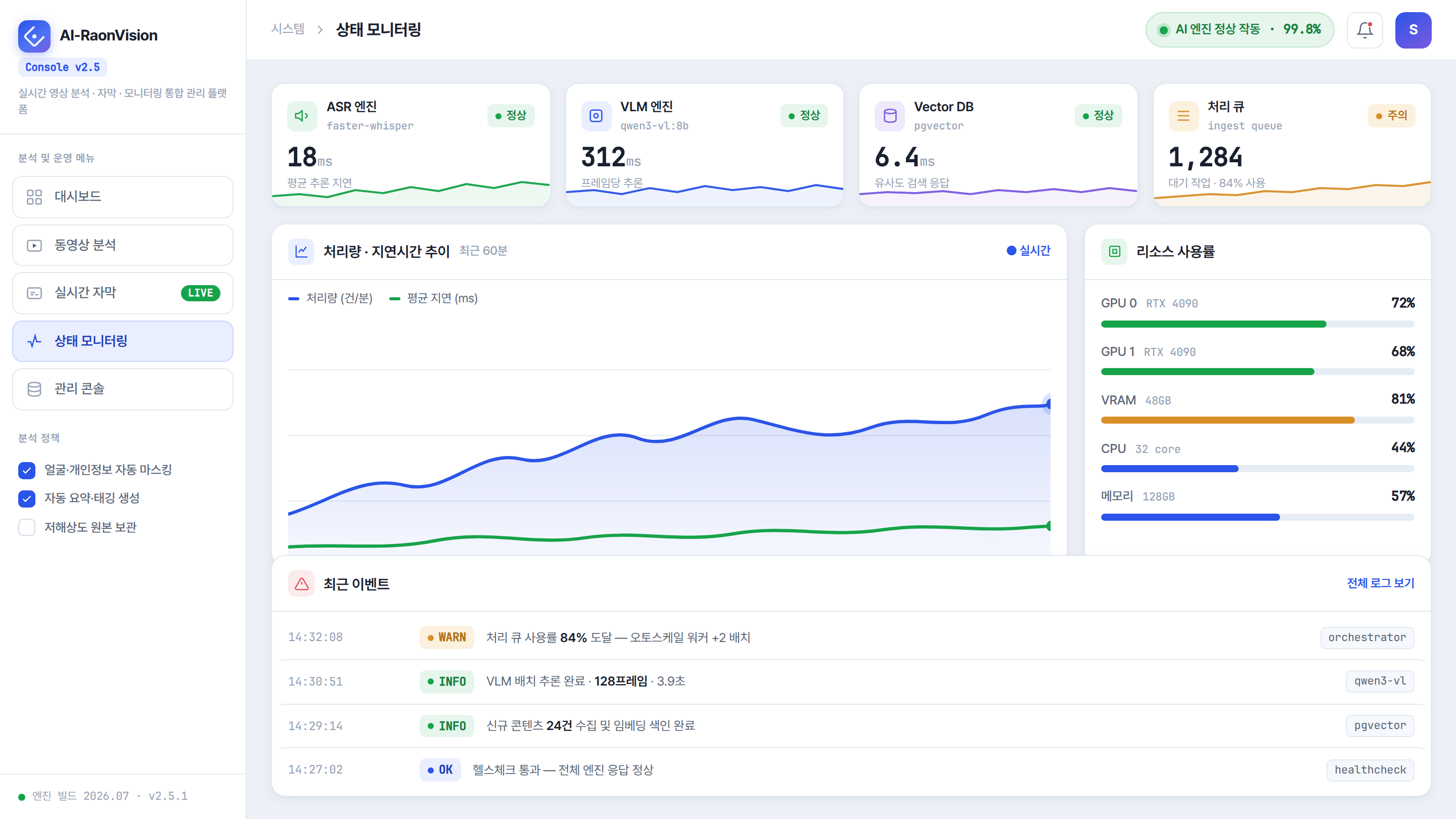Uncheck 얼굴·개인정보 자동 마스킹 checkbox

27,470
